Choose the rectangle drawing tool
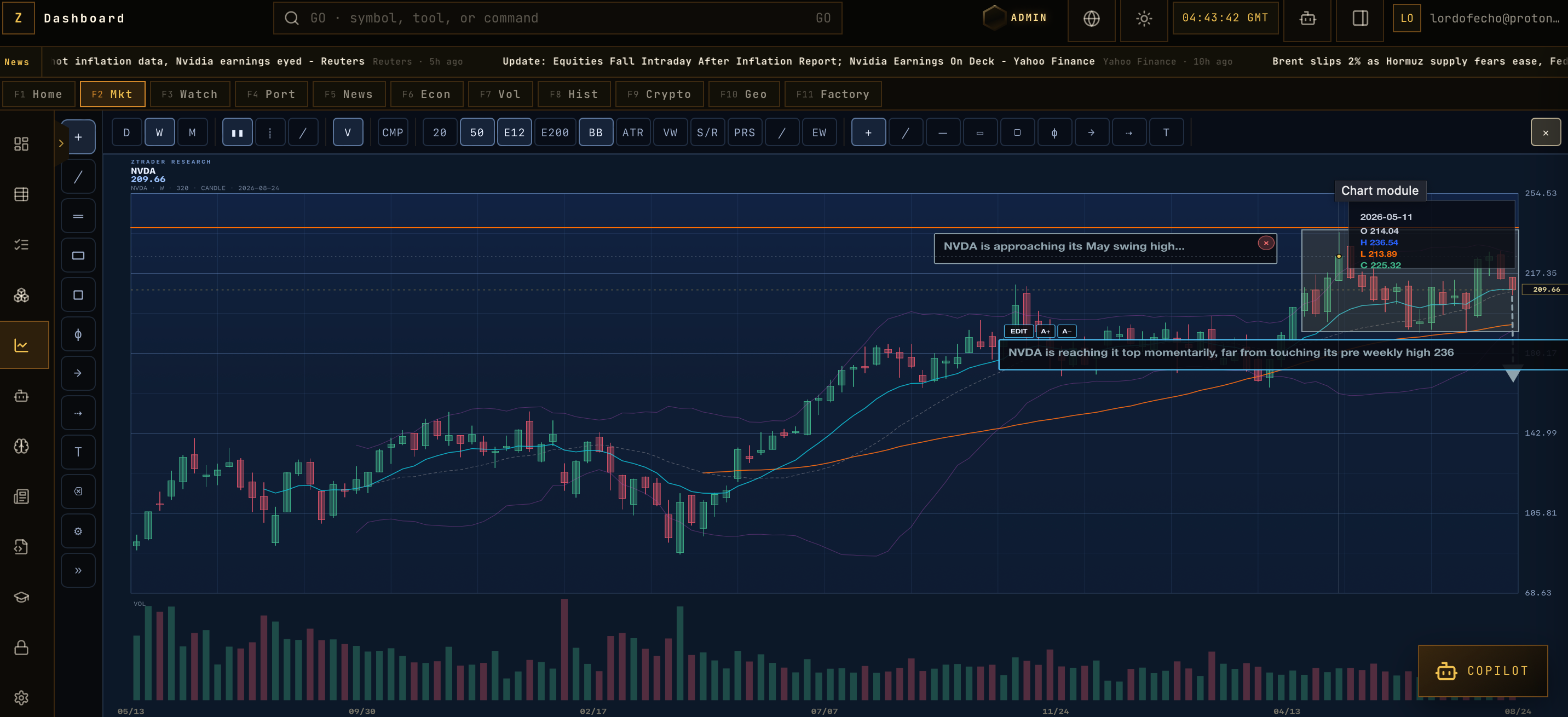1568x717 pixels. (x=78, y=256)
